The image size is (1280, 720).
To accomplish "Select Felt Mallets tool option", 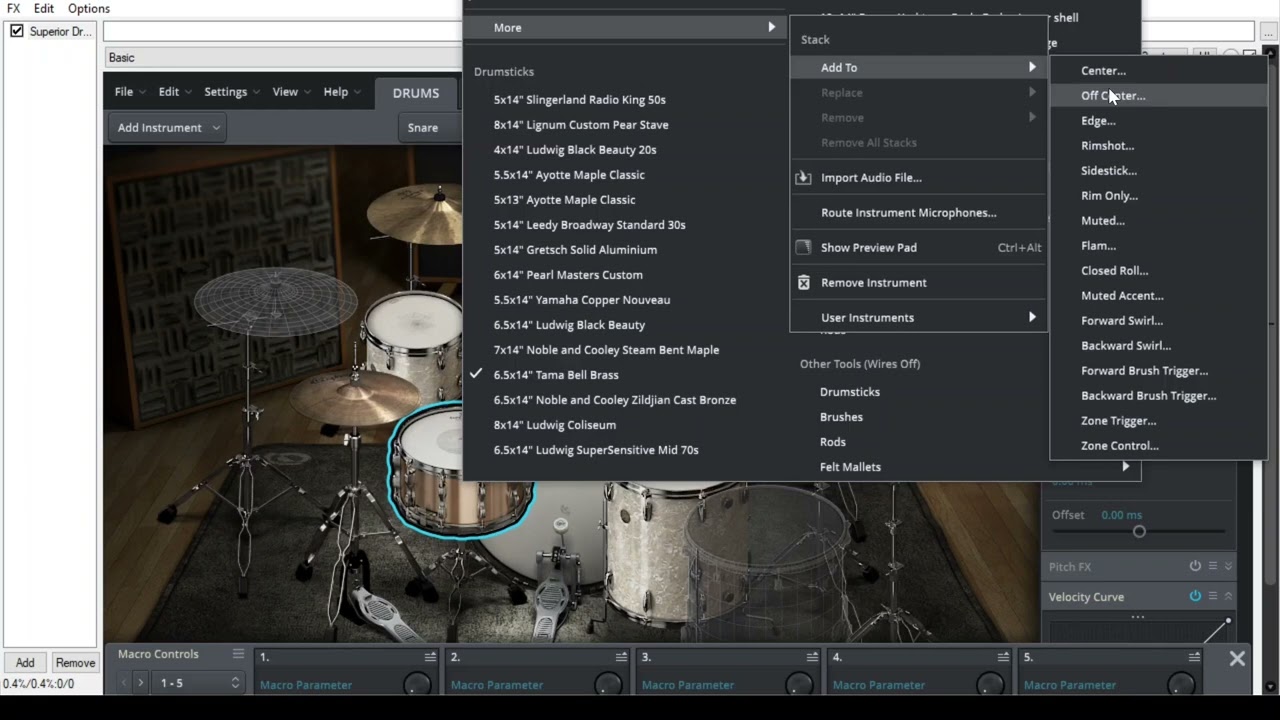I will (850, 467).
